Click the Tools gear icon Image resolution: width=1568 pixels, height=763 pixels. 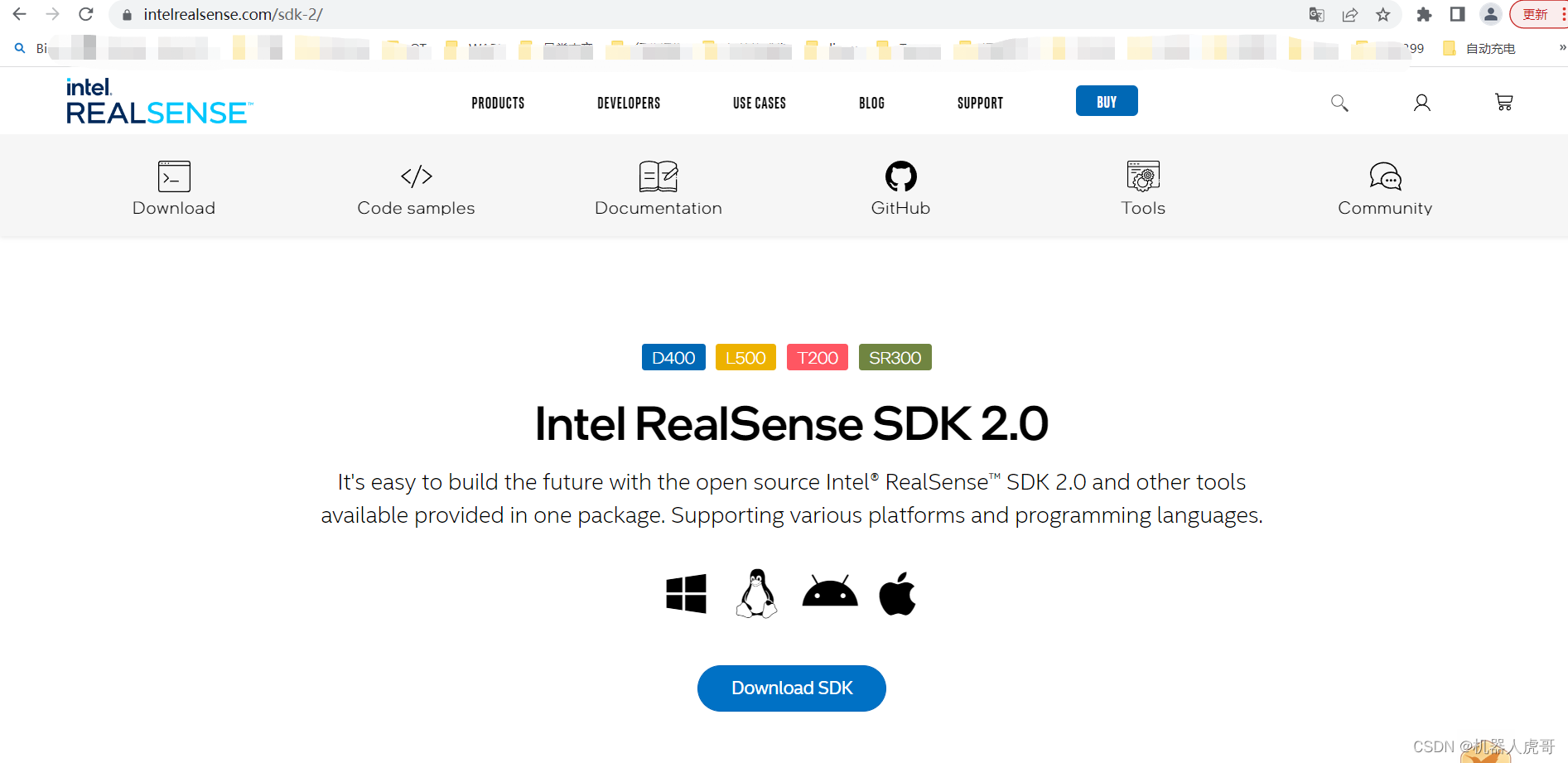point(1143,176)
